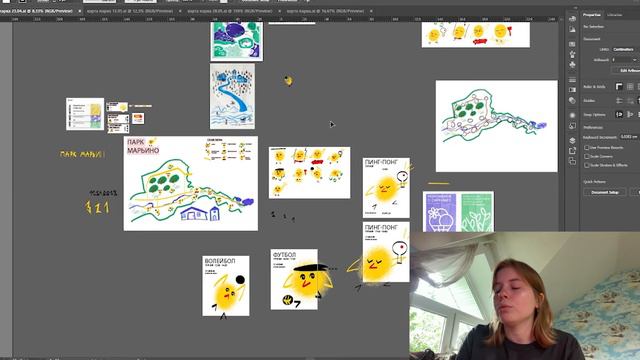The image size is (640, 360).
Task: Toggle Snap to Point in Snap Options
Action: click(x=619, y=114)
